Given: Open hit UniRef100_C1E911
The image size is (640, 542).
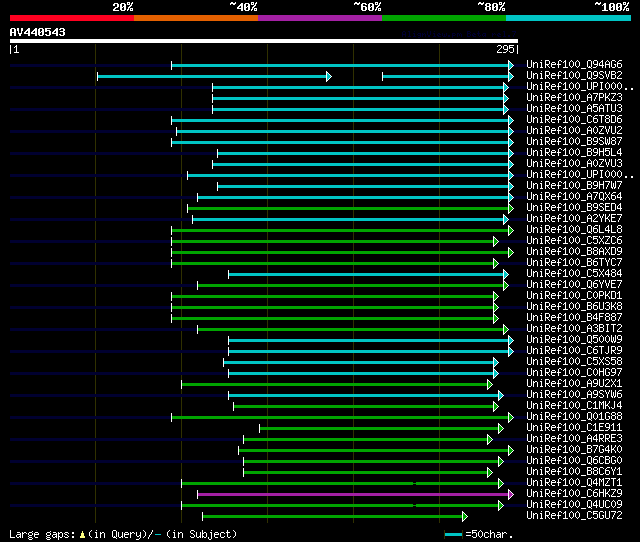Looking at the screenshot, I should [x=574, y=428].
